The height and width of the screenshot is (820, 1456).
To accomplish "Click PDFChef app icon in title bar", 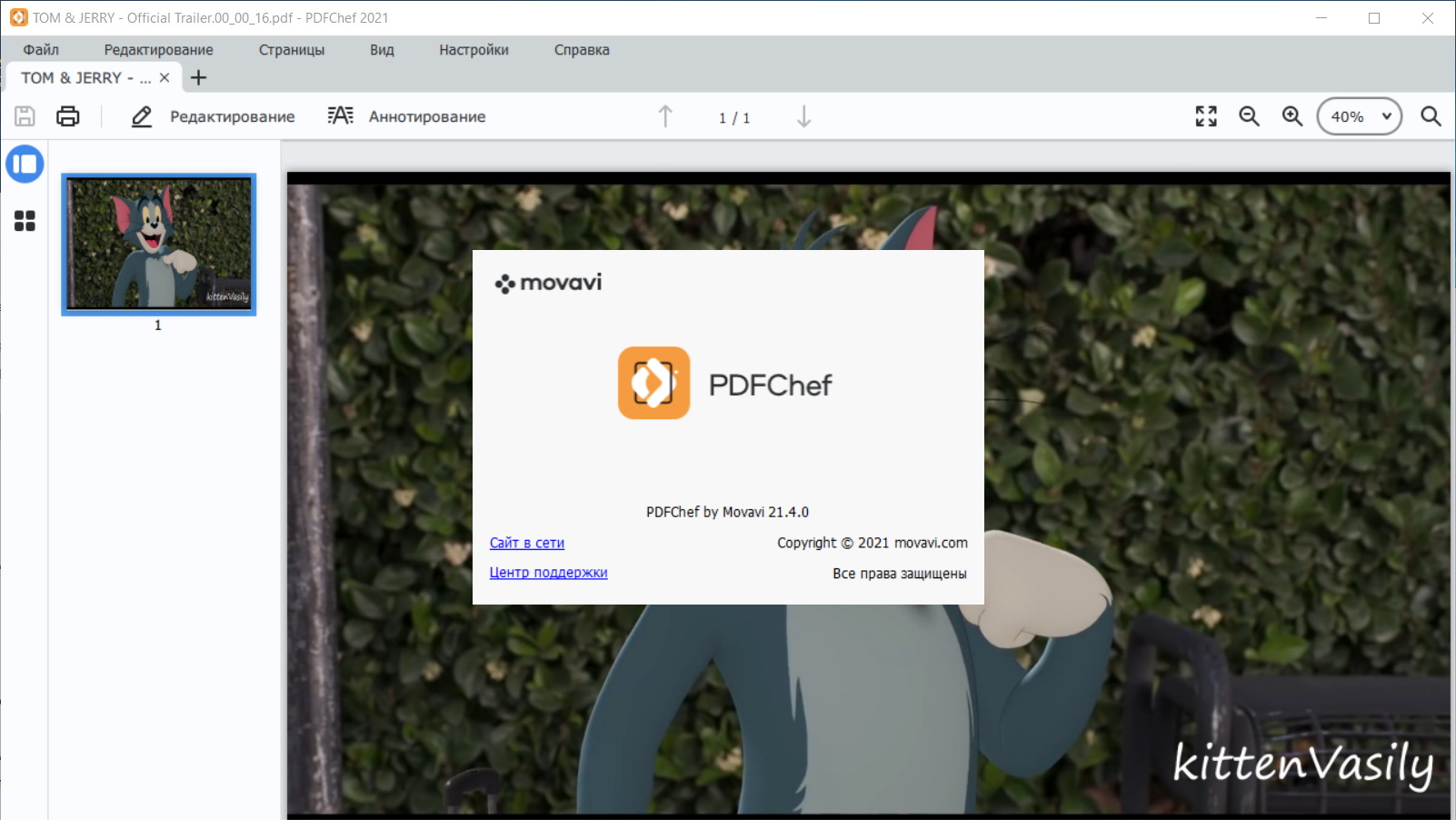I will pyautogui.click(x=18, y=17).
